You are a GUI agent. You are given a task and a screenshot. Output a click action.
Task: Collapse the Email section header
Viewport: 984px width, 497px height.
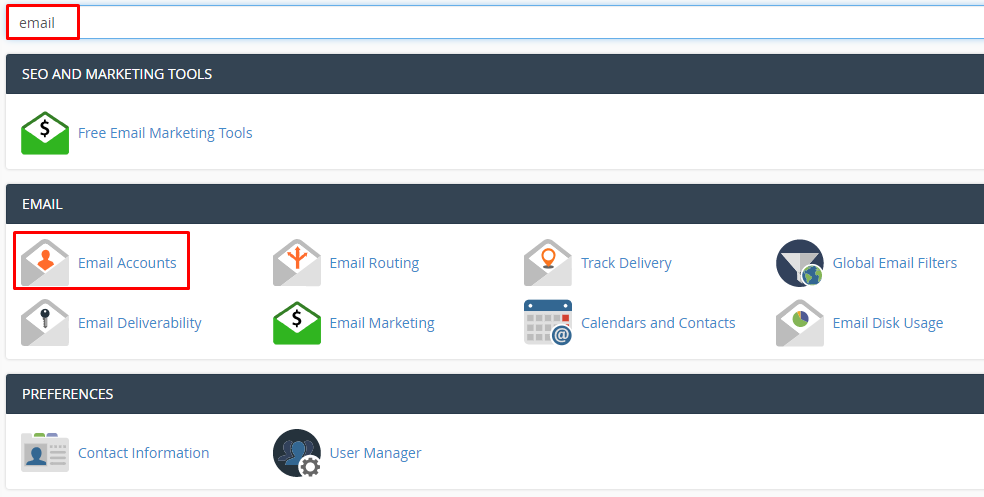[494, 204]
